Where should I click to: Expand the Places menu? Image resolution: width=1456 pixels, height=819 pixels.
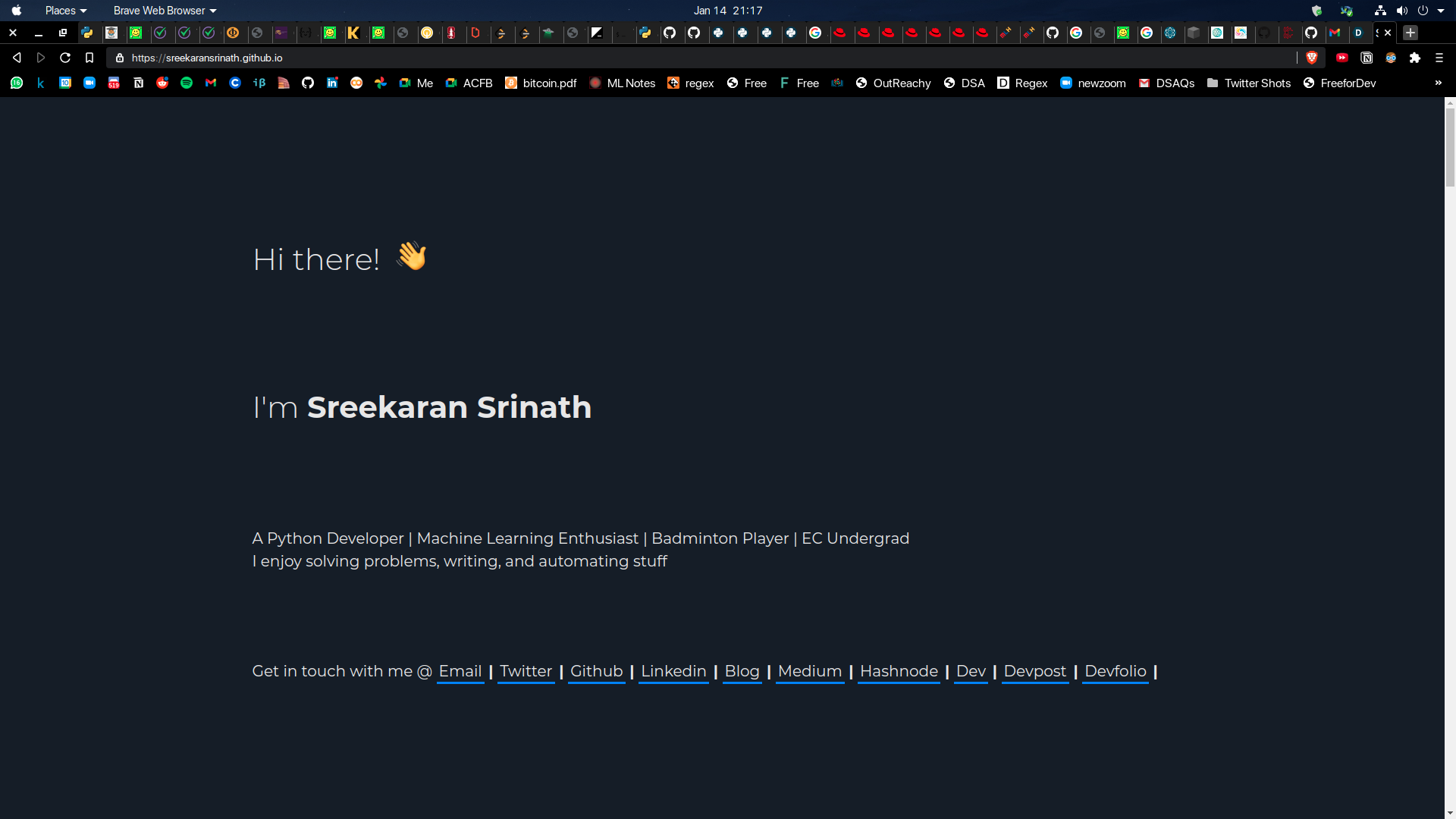coord(65,11)
